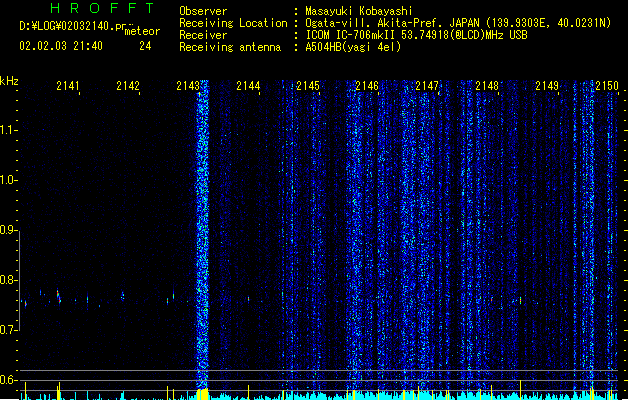Click frequency axis label 0.6

click(x=8, y=380)
